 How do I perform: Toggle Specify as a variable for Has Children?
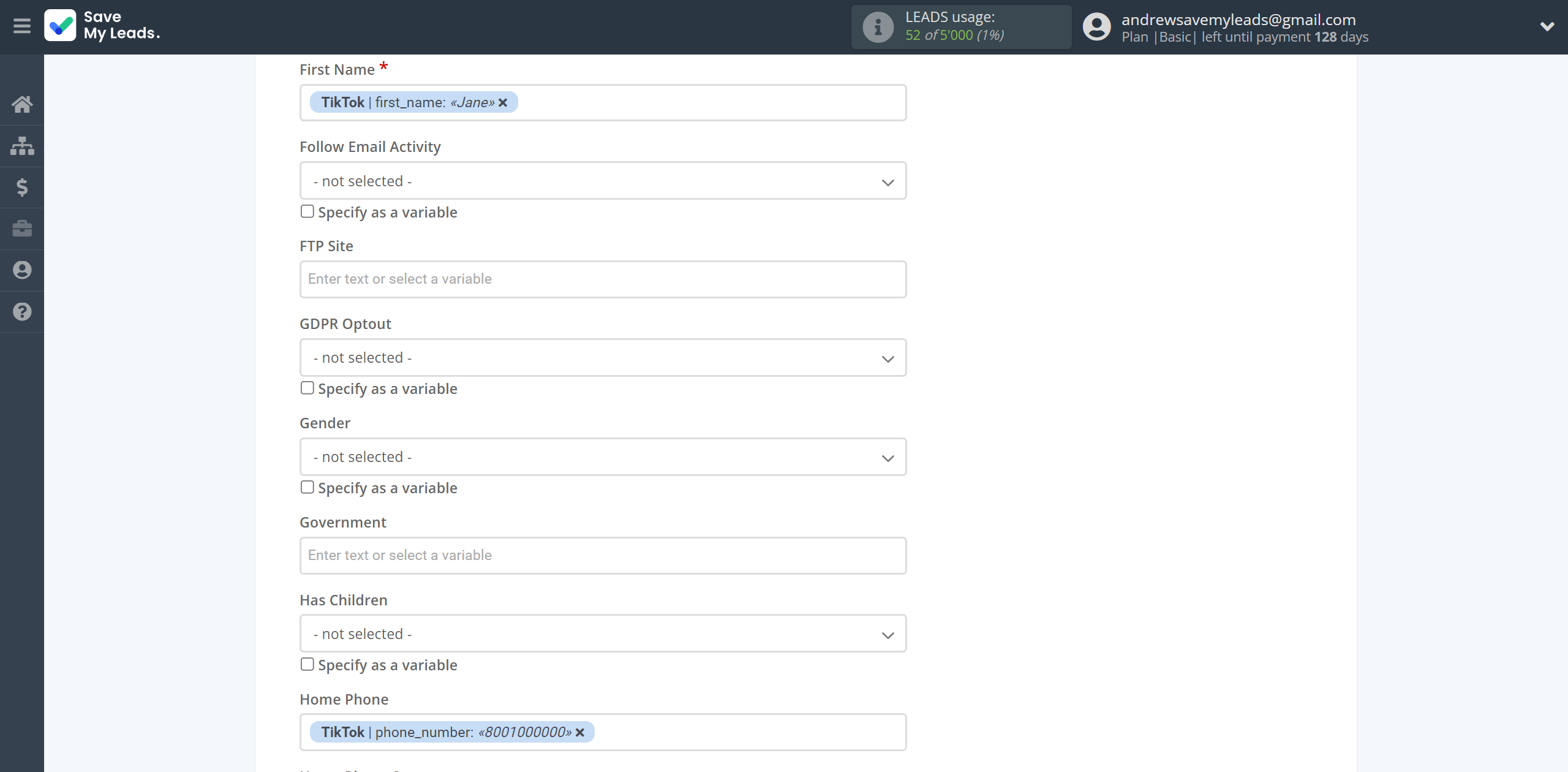pos(307,665)
